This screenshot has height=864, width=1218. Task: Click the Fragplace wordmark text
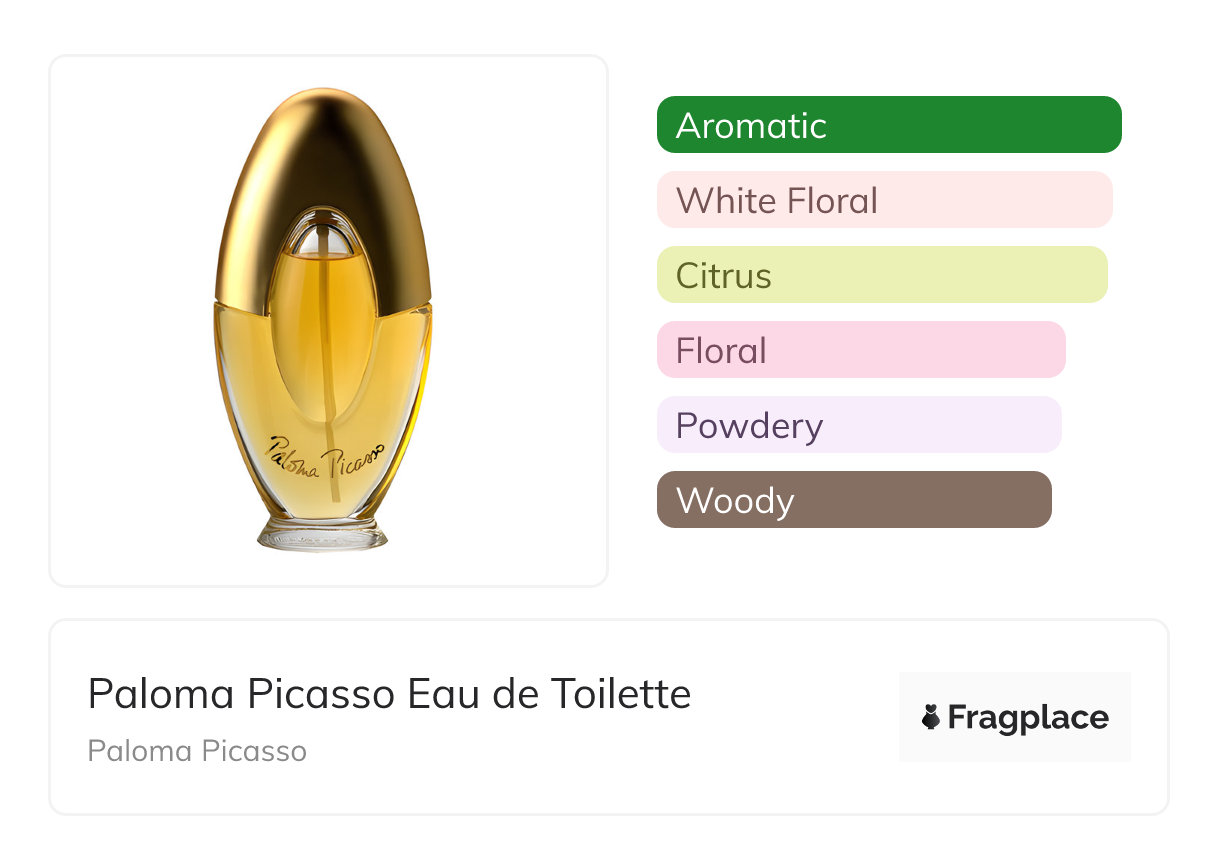pyautogui.click(x=1027, y=718)
